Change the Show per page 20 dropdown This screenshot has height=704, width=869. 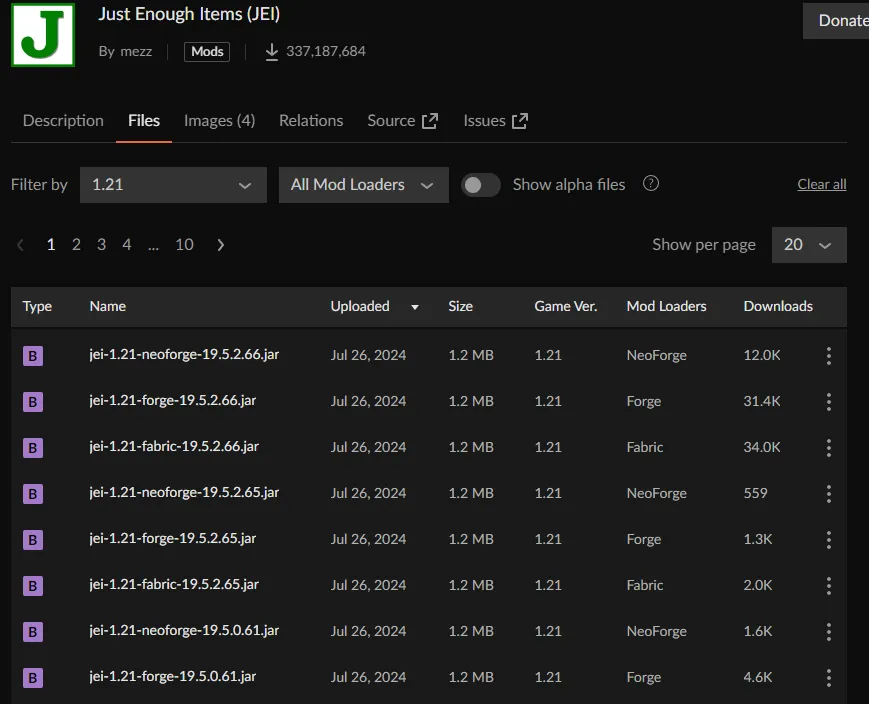click(x=808, y=245)
